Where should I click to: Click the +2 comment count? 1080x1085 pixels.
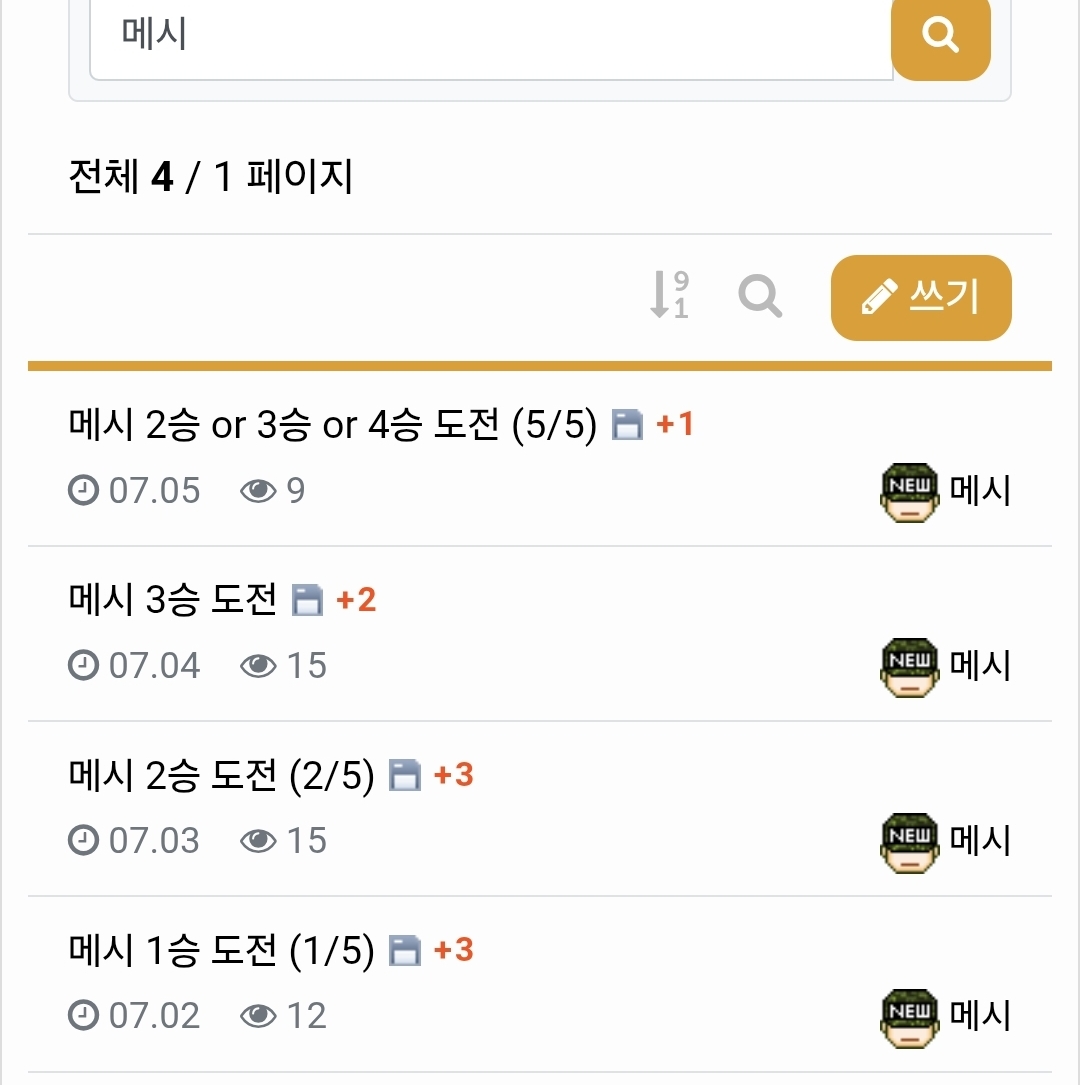[x=356, y=600]
